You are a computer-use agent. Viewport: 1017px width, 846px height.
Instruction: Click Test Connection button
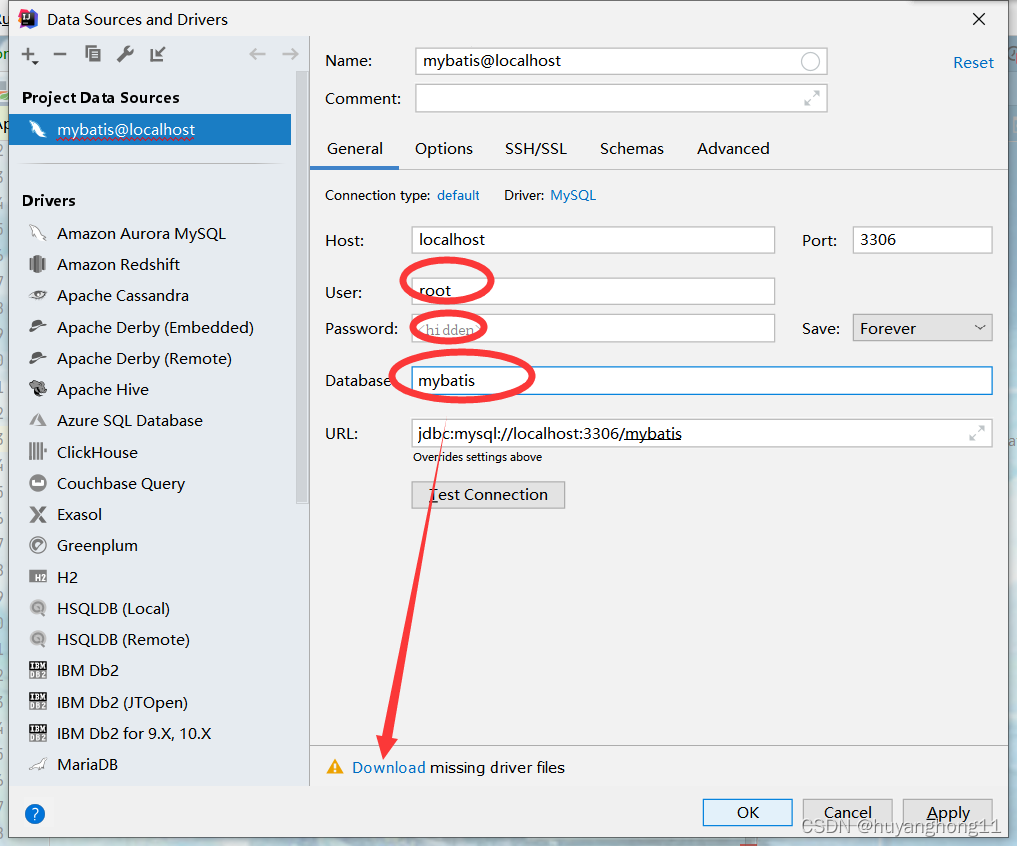pos(488,495)
